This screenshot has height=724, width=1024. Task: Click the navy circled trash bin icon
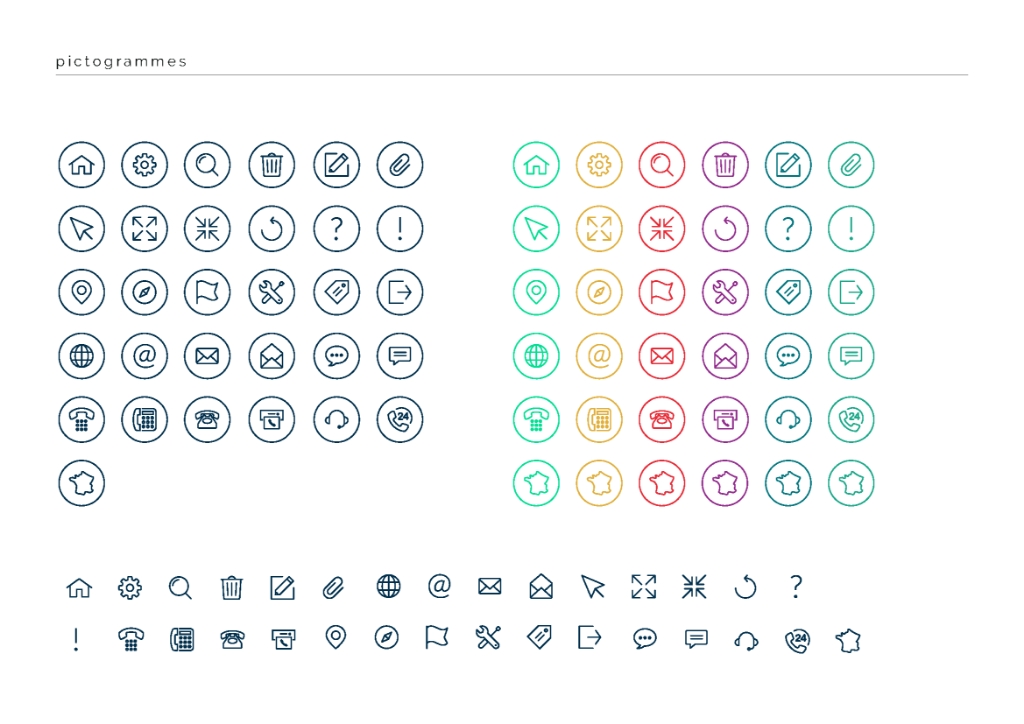[272, 165]
